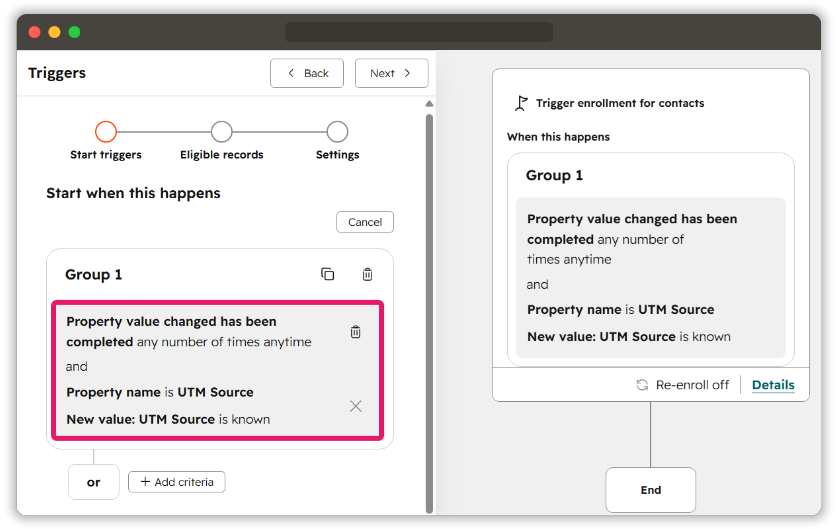
Task: Go back with the Back button
Action: [x=307, y=73]
